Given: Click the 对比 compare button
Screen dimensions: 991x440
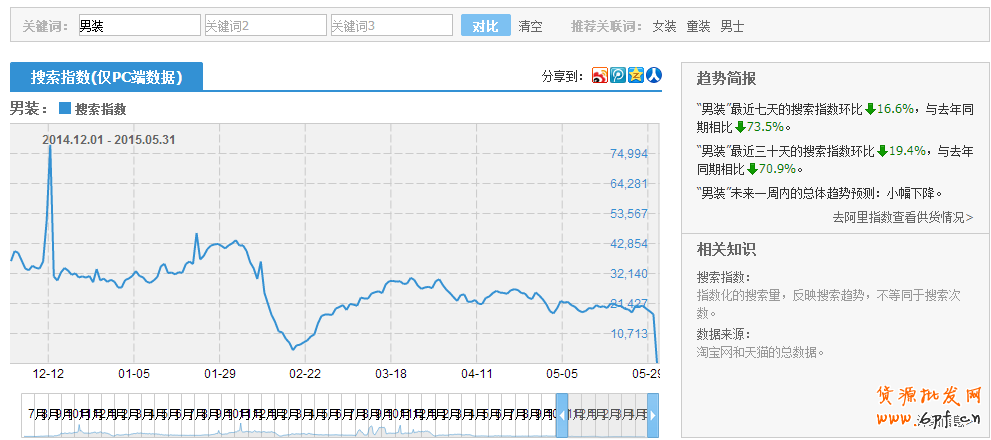Looking at the screenshot, I should click(485, 26).
